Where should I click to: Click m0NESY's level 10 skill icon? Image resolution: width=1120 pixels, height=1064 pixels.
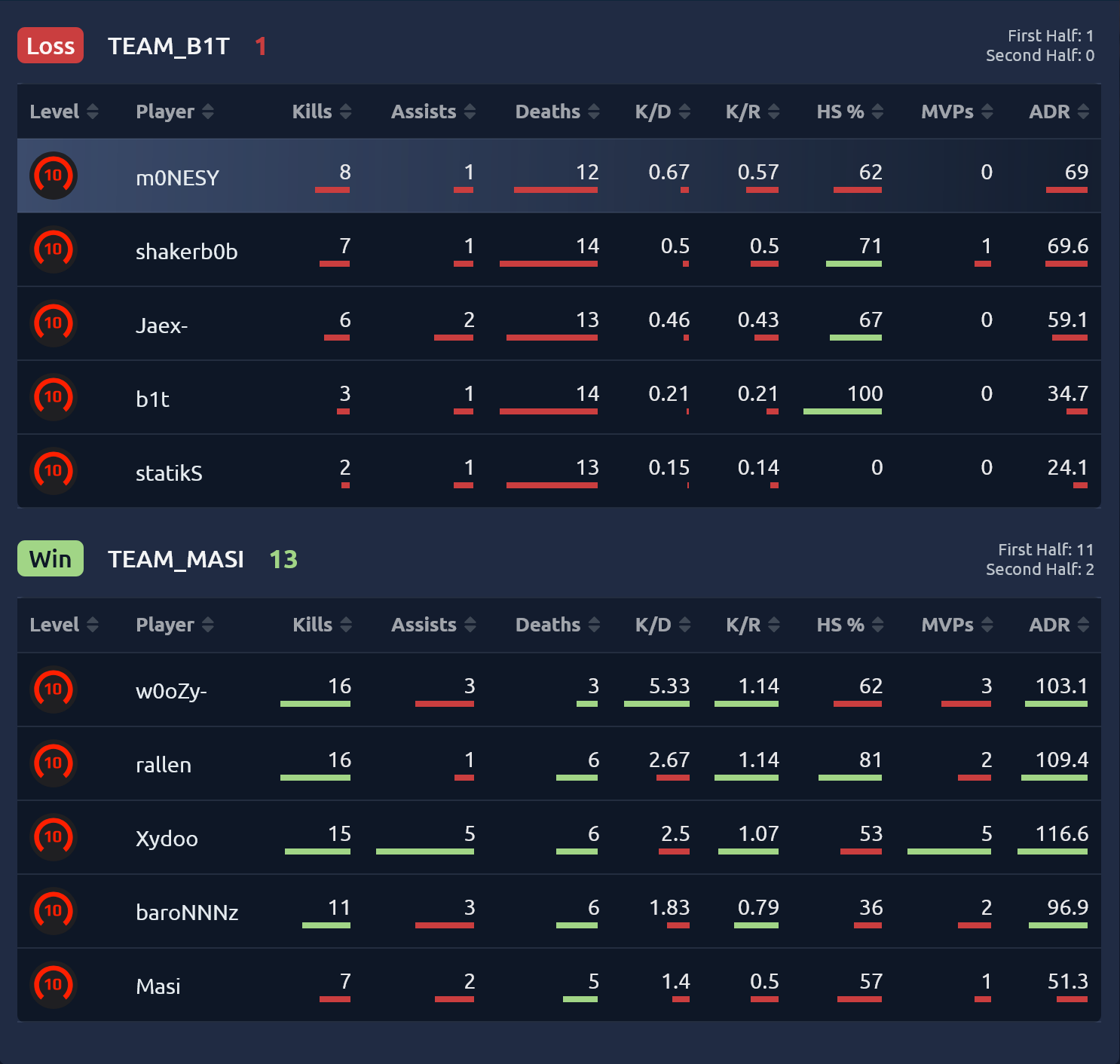point(54,176)
